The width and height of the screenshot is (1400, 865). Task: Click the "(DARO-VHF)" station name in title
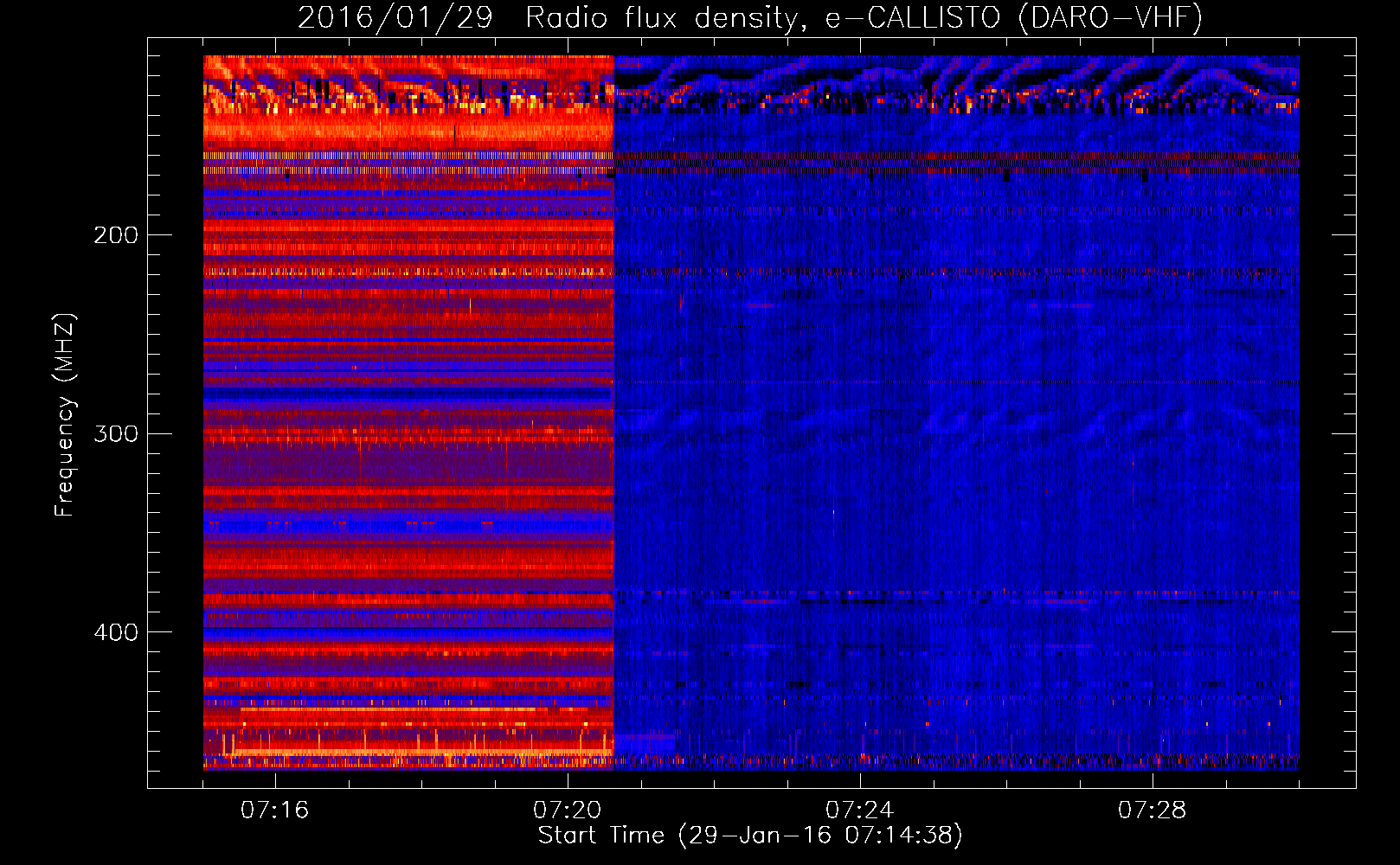1110,17
